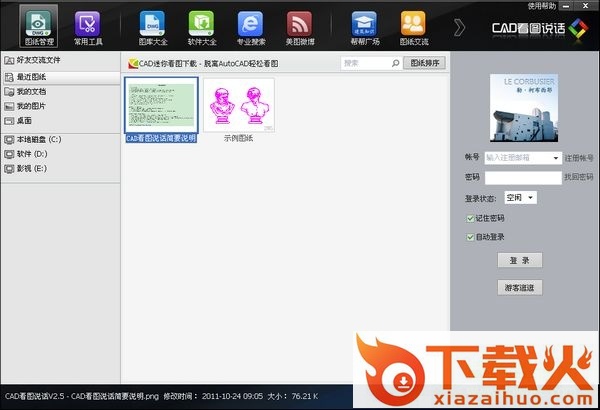600x410 pixels.
Task: Open the 图库大全 DWG library icon
Action: [x=153, y=28]
